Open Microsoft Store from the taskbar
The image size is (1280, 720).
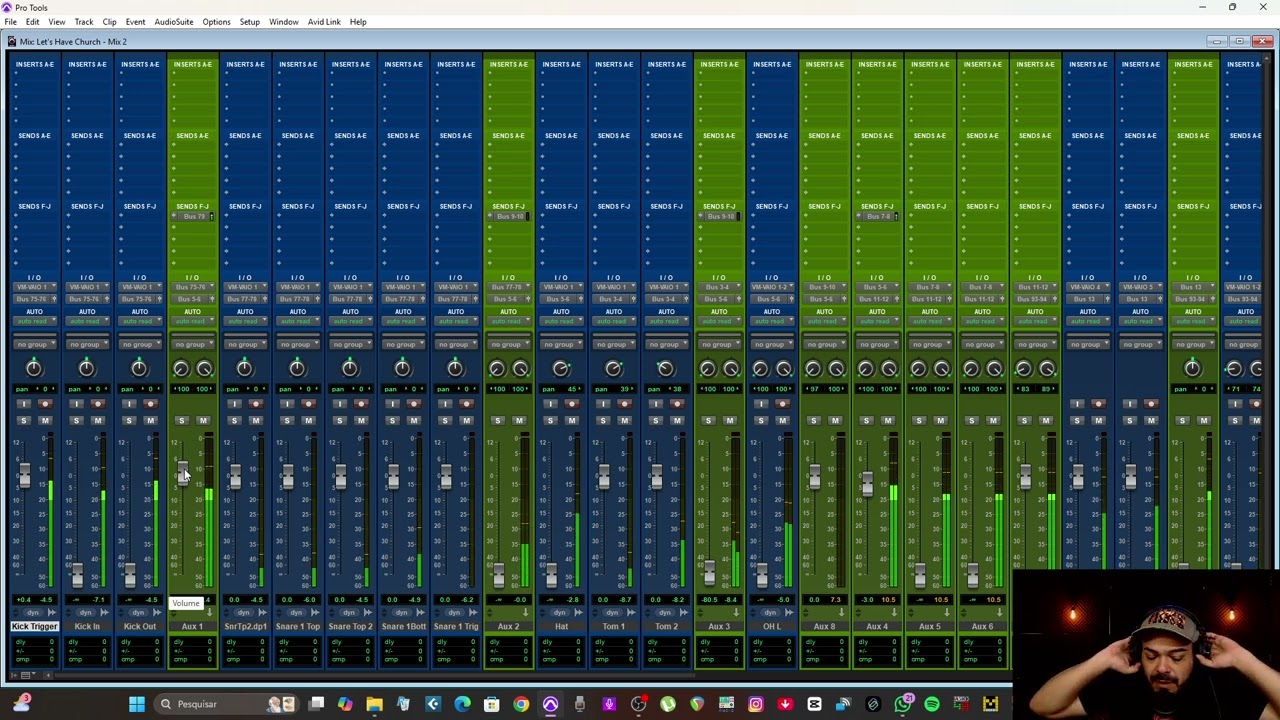pyautogui.click(x=491, y=704)
